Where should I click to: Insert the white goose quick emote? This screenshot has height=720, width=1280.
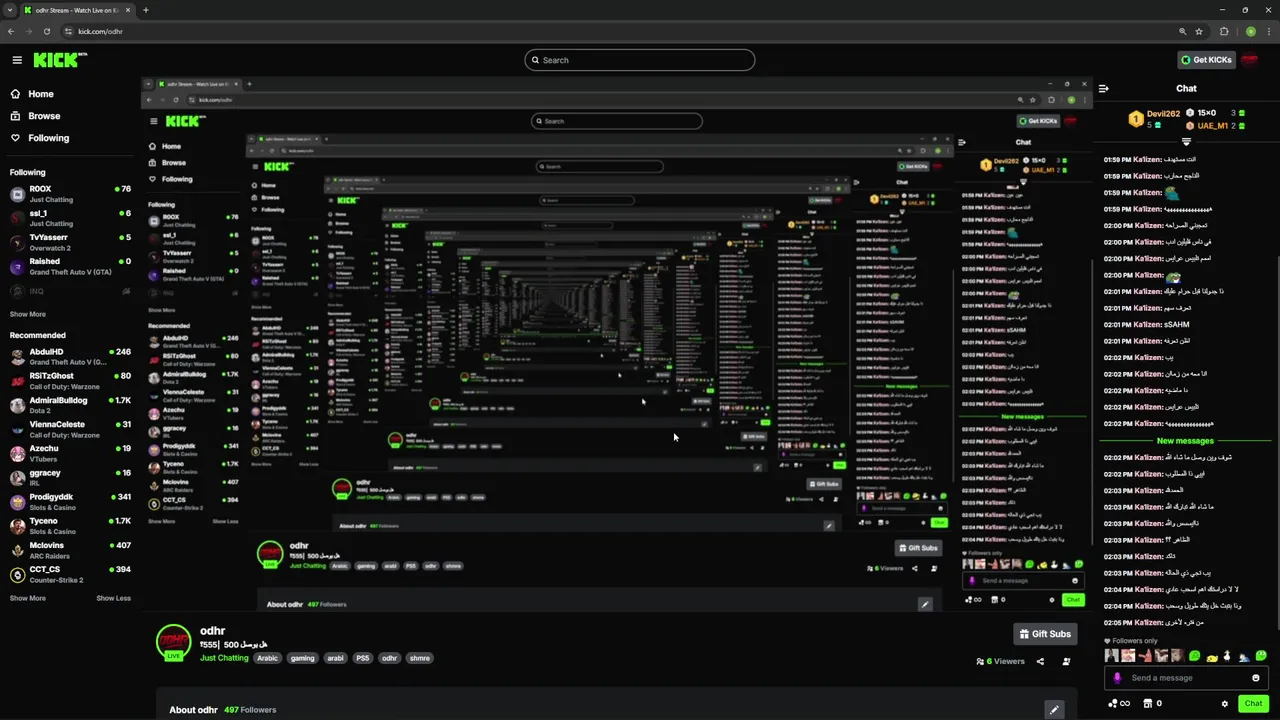coord(1227,656)
